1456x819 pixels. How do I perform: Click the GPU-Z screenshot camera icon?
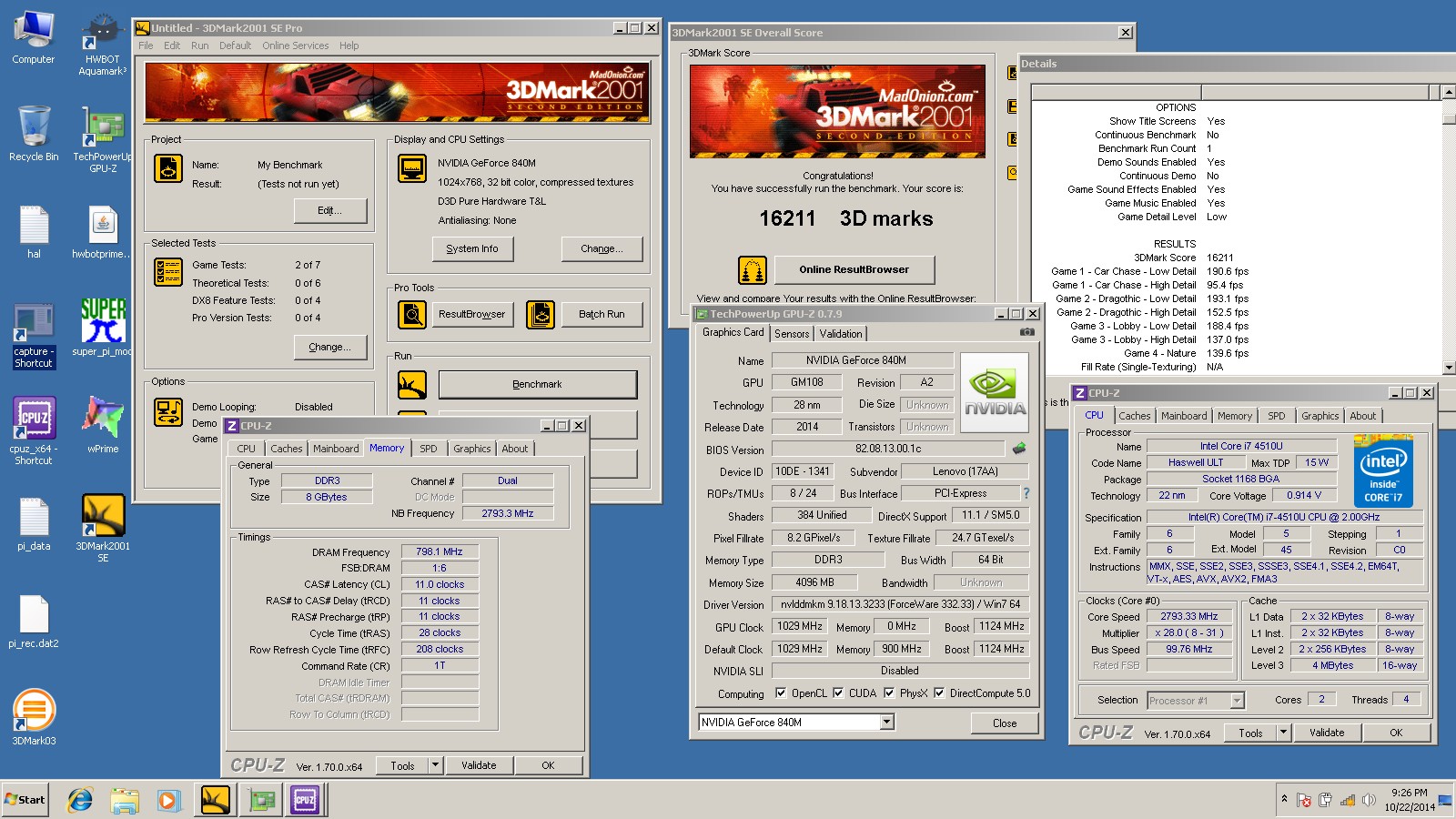tap(1027, 332)
